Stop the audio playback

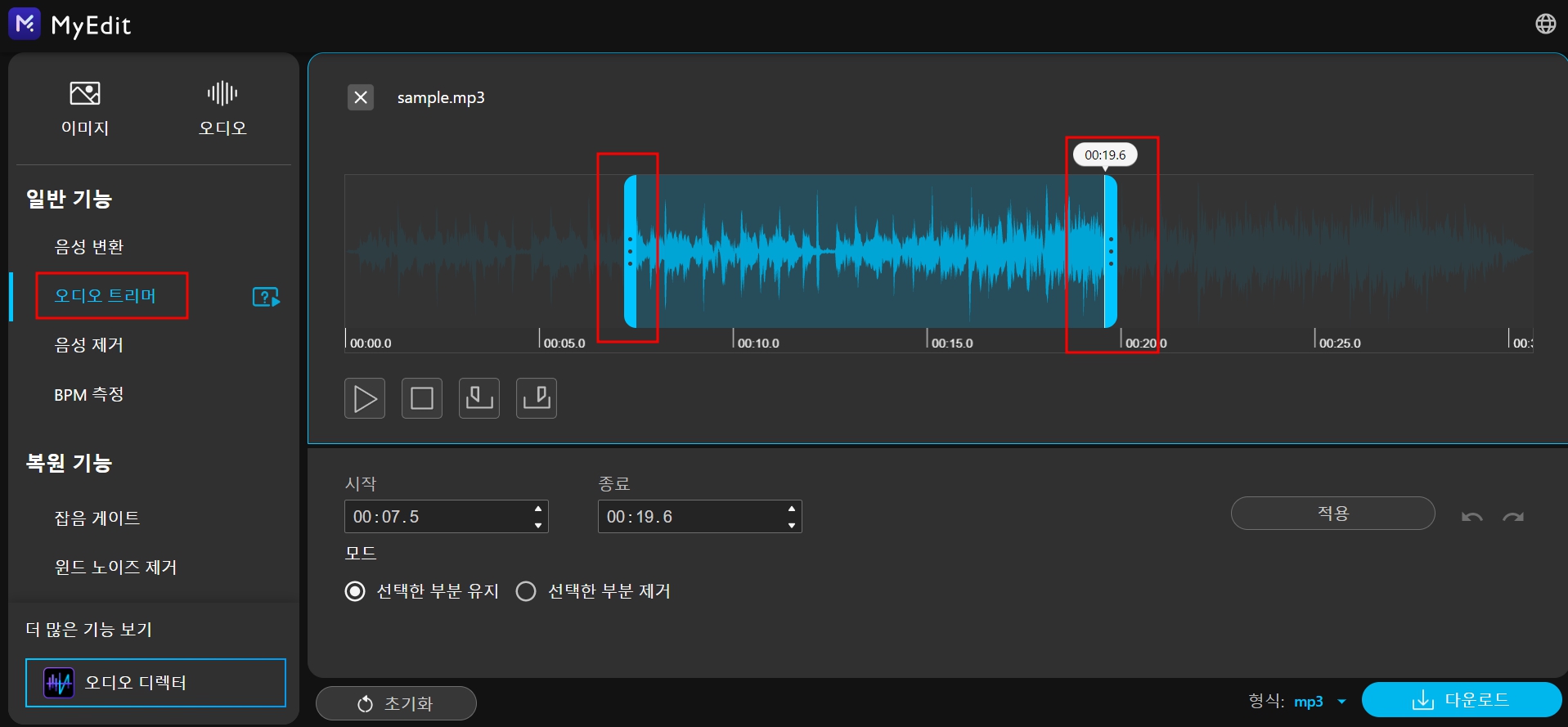point(422,398)
